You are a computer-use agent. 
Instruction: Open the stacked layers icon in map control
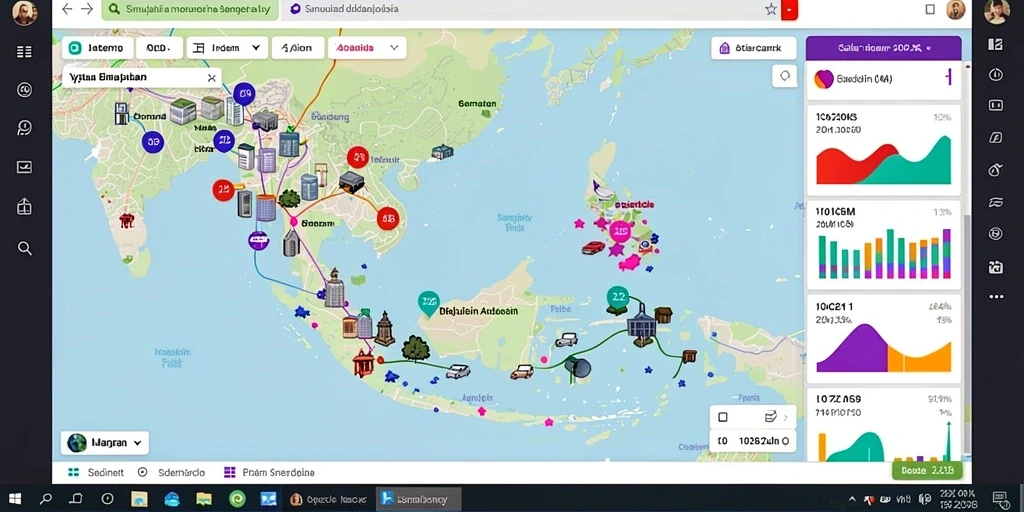click(769, 417)
